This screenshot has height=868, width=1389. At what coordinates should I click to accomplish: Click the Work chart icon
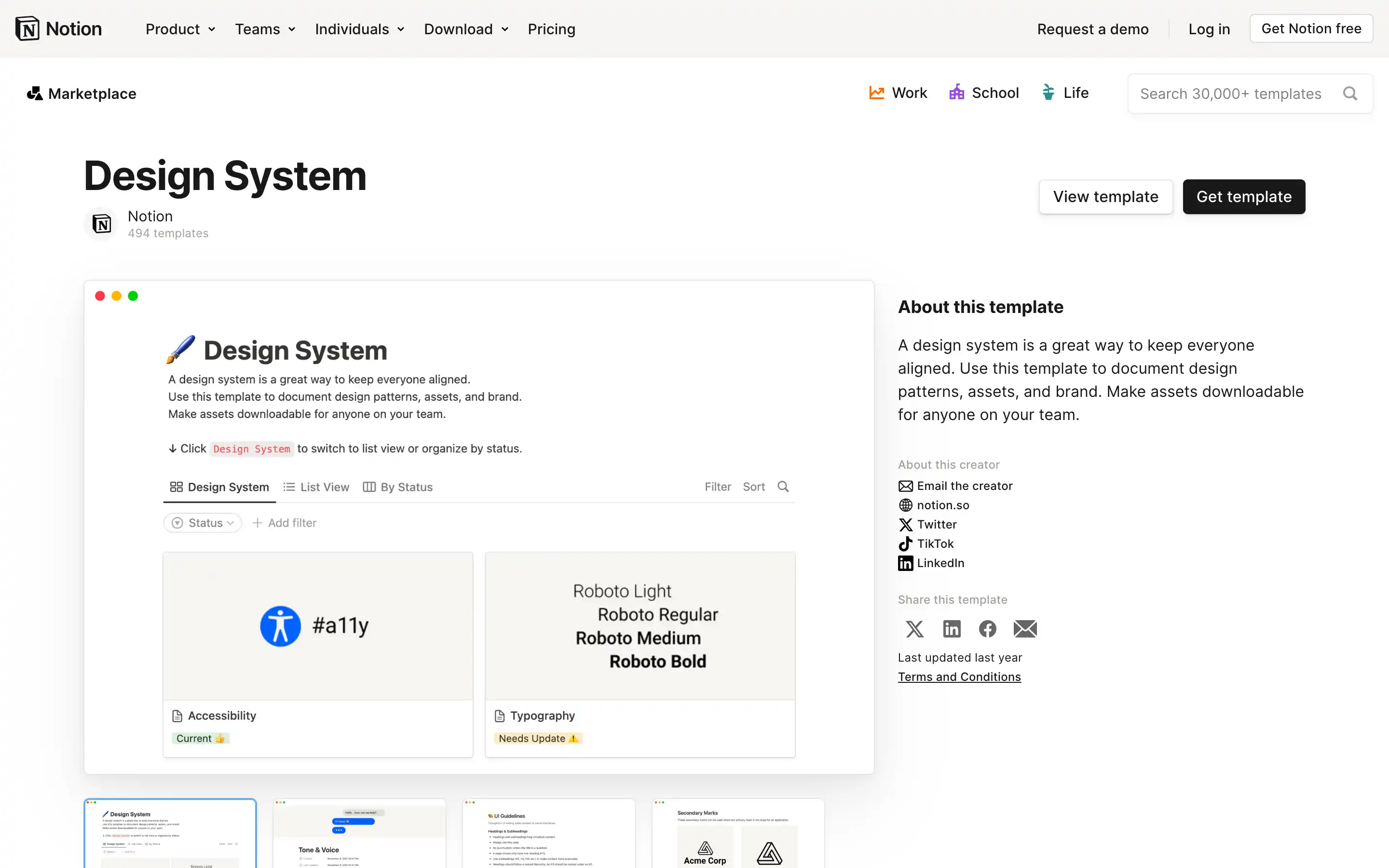click(x=876, y=93)
